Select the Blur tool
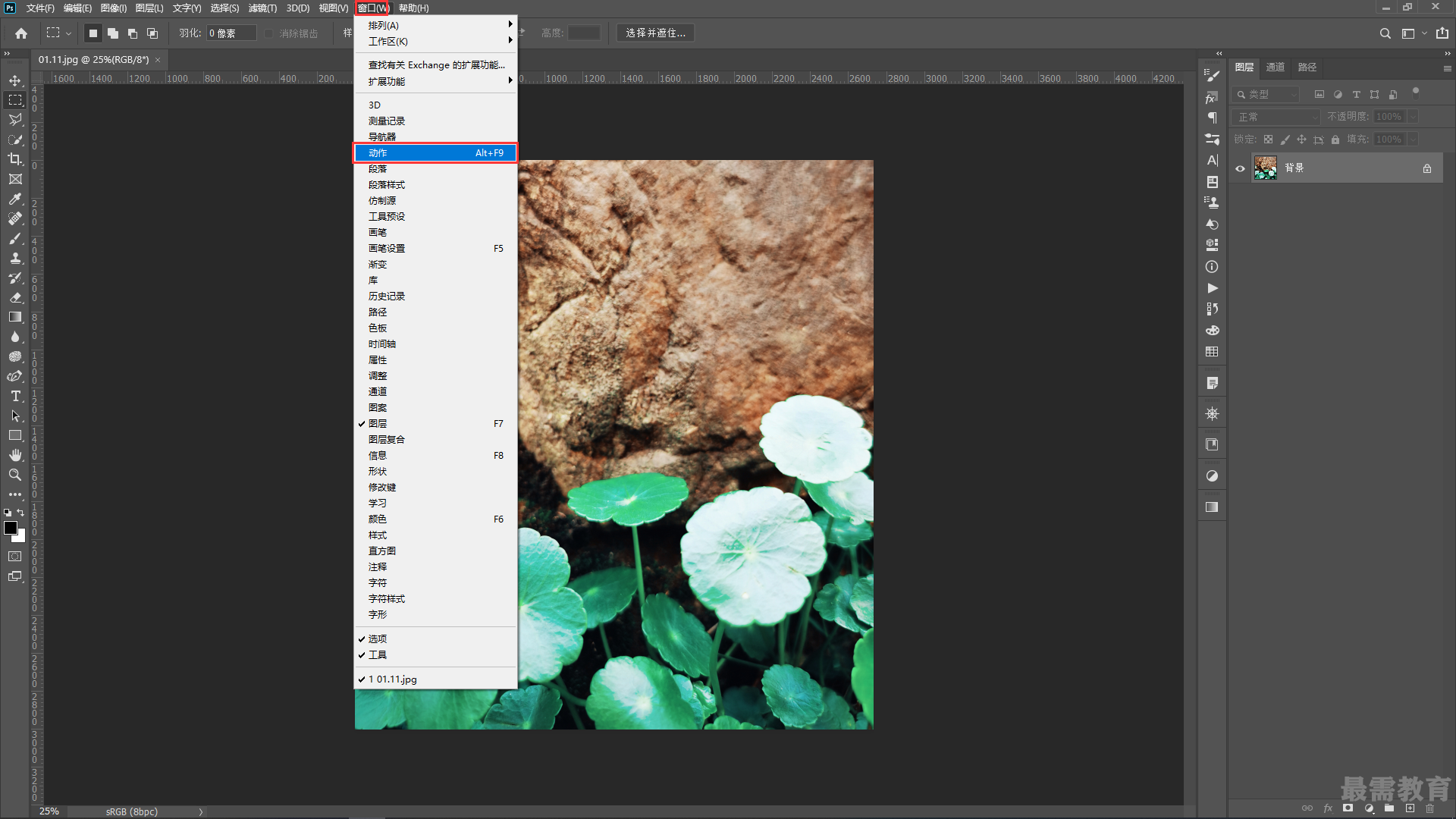 point(15,337)
